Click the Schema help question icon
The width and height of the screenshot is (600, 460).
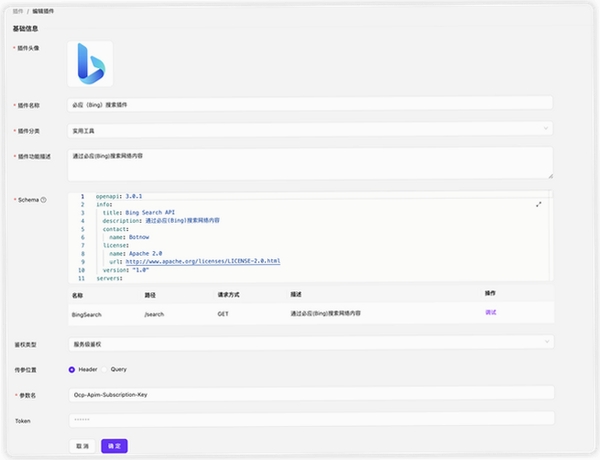point(44,200)
